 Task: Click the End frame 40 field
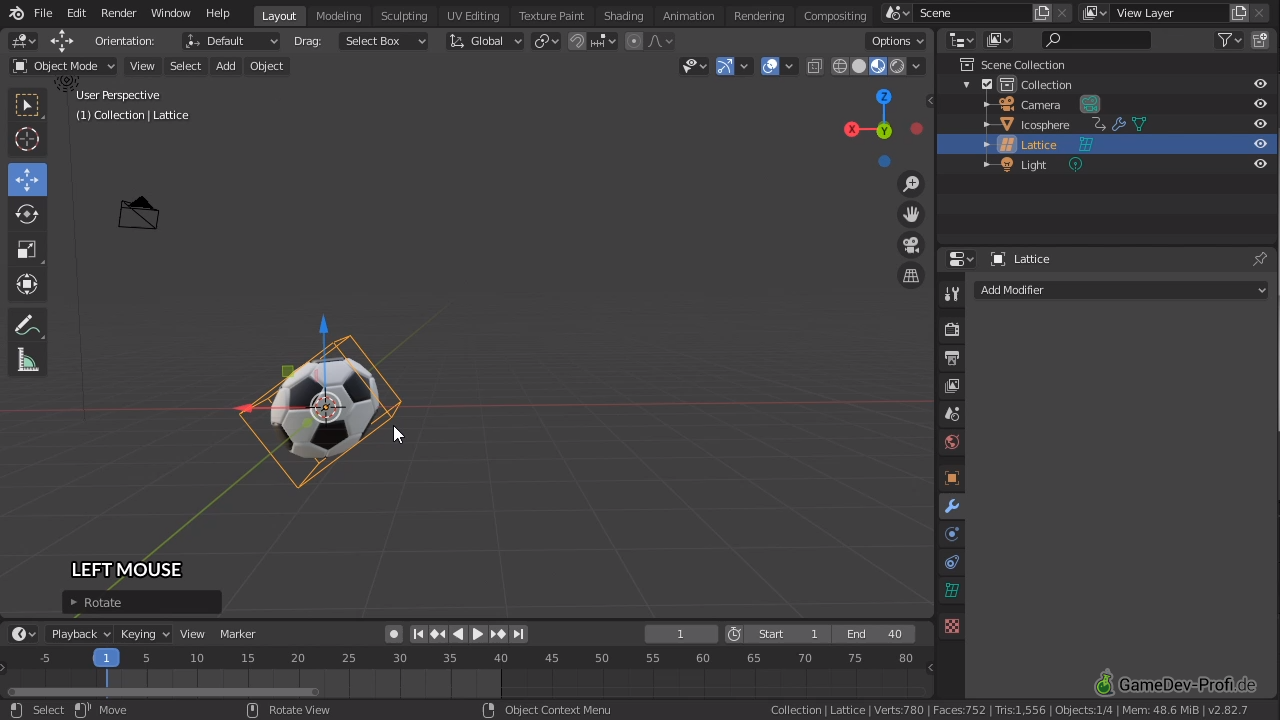tap(874, 634)
